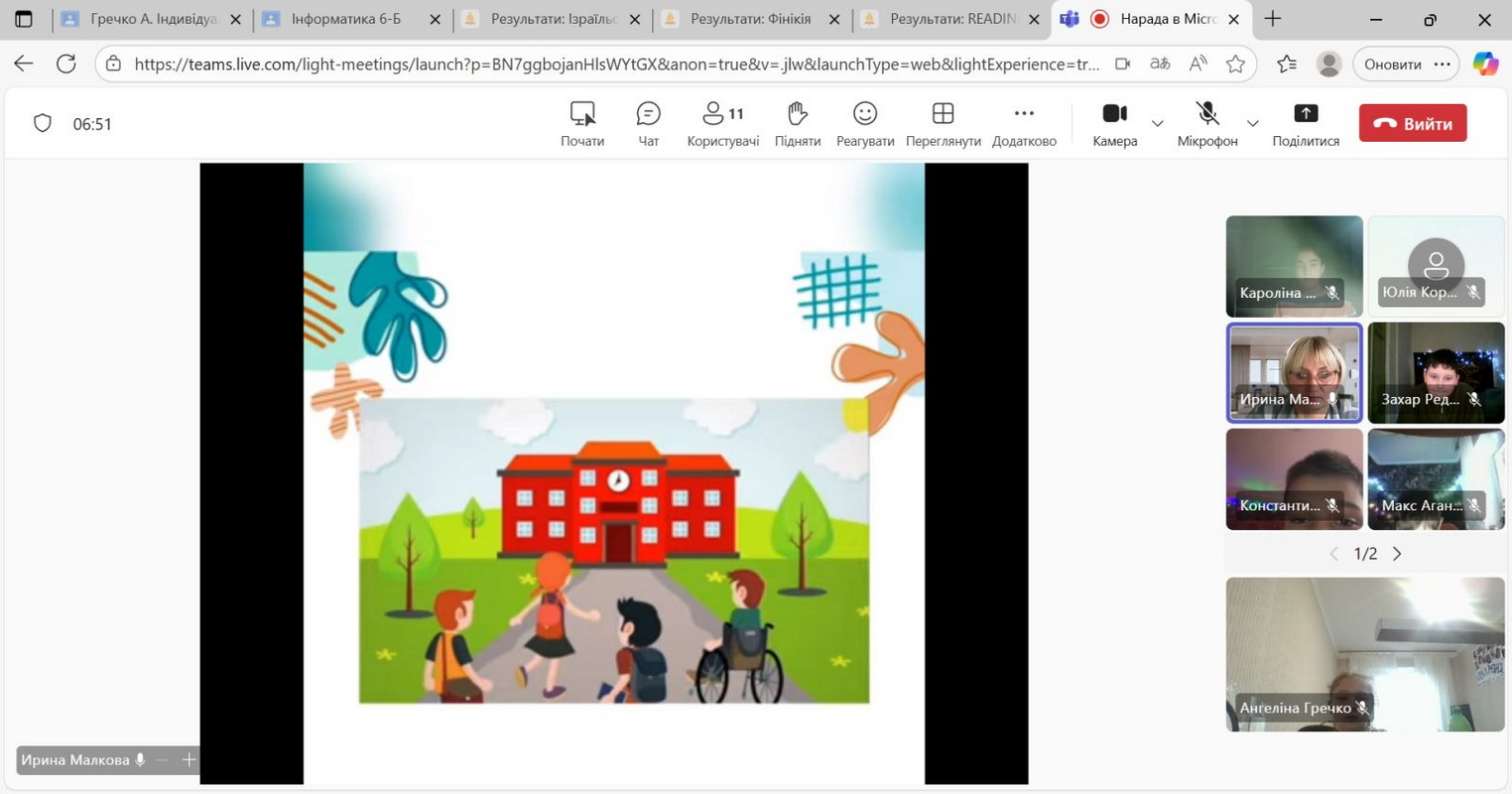Raise hand with the Підняти icon
The width and height of the screenshot is (1512, 794).
(x=797, y=124)
